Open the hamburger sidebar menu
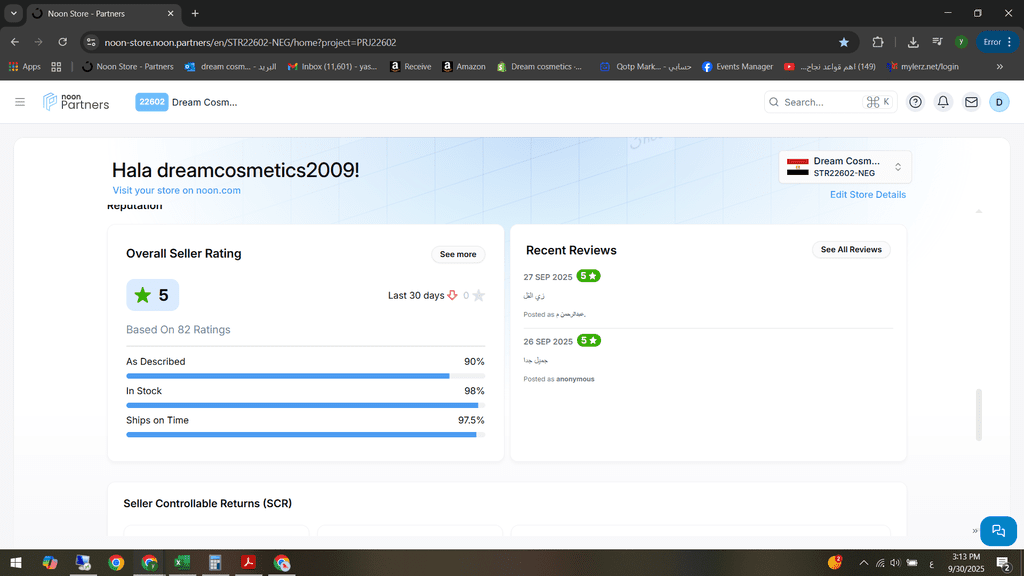 tap(20, 102)
